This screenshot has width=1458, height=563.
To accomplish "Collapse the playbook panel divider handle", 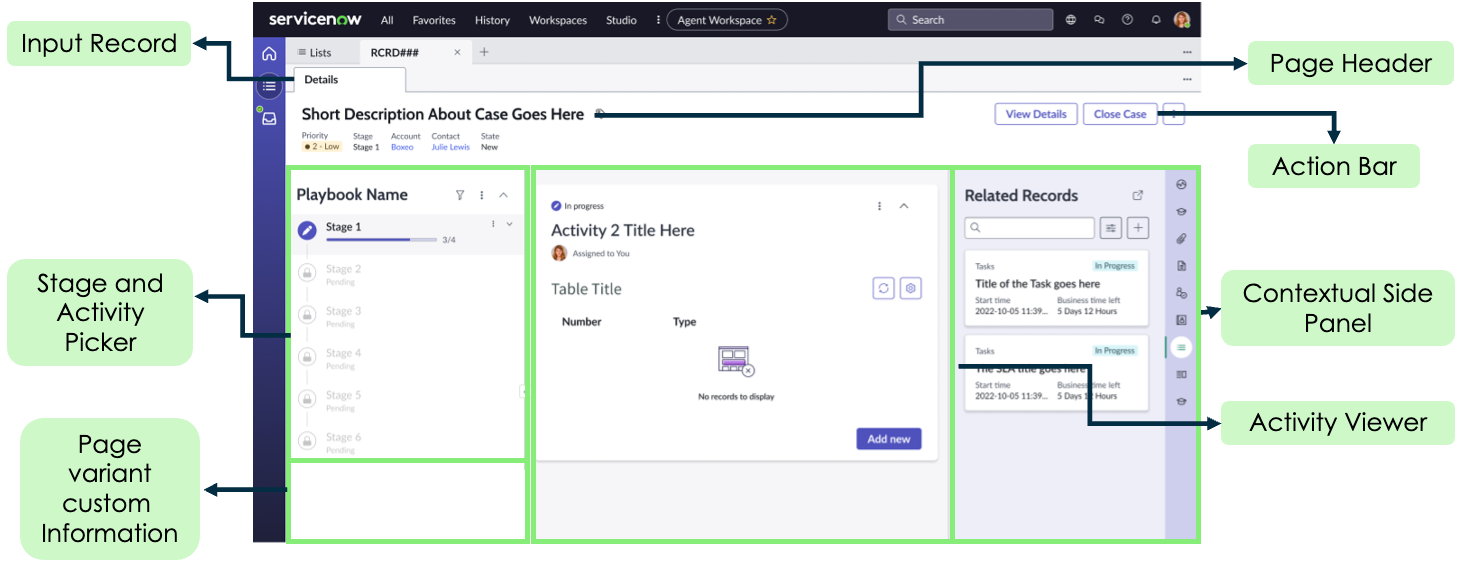I will 523,392.
